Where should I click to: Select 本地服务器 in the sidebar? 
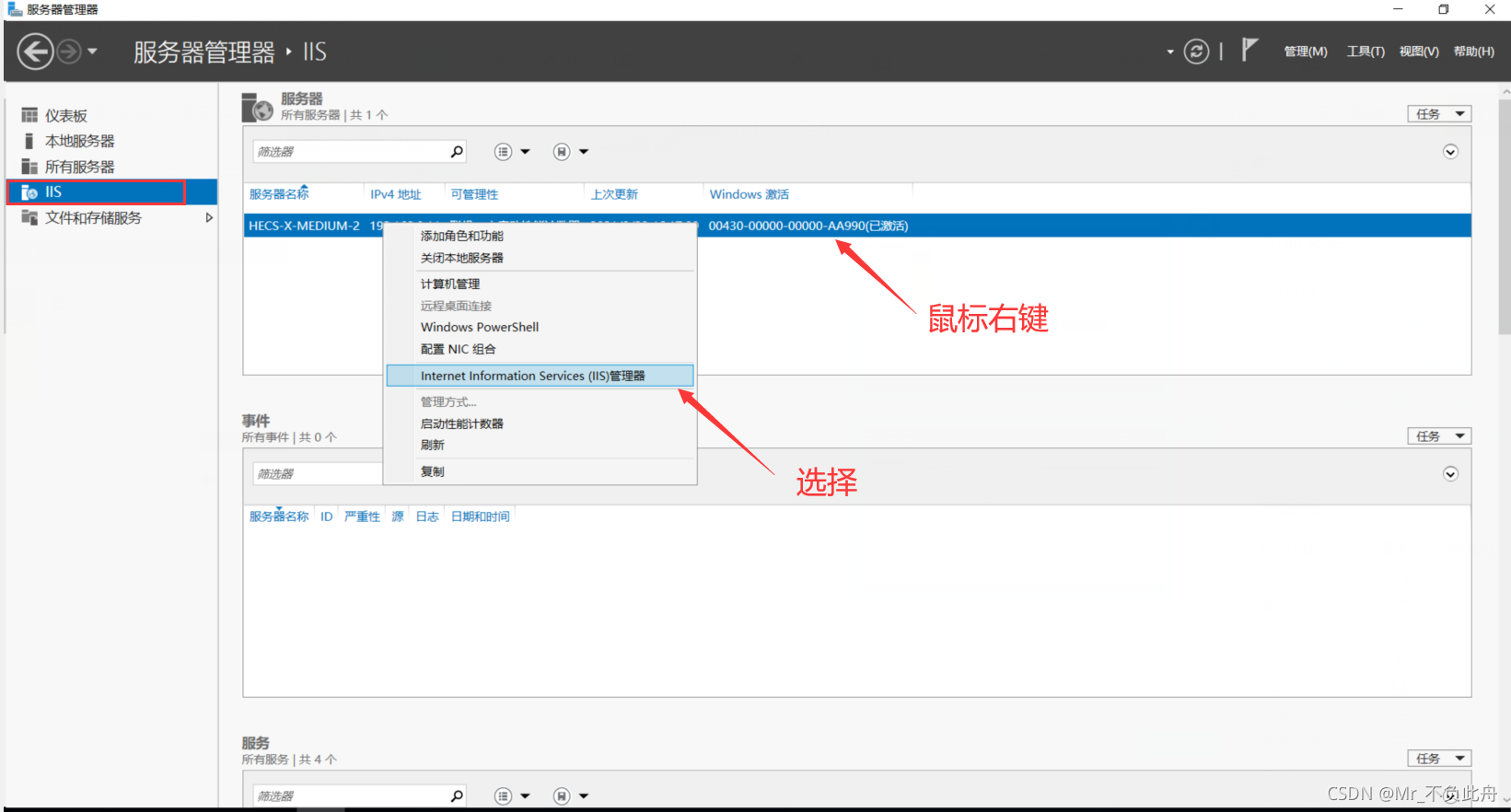80,141
